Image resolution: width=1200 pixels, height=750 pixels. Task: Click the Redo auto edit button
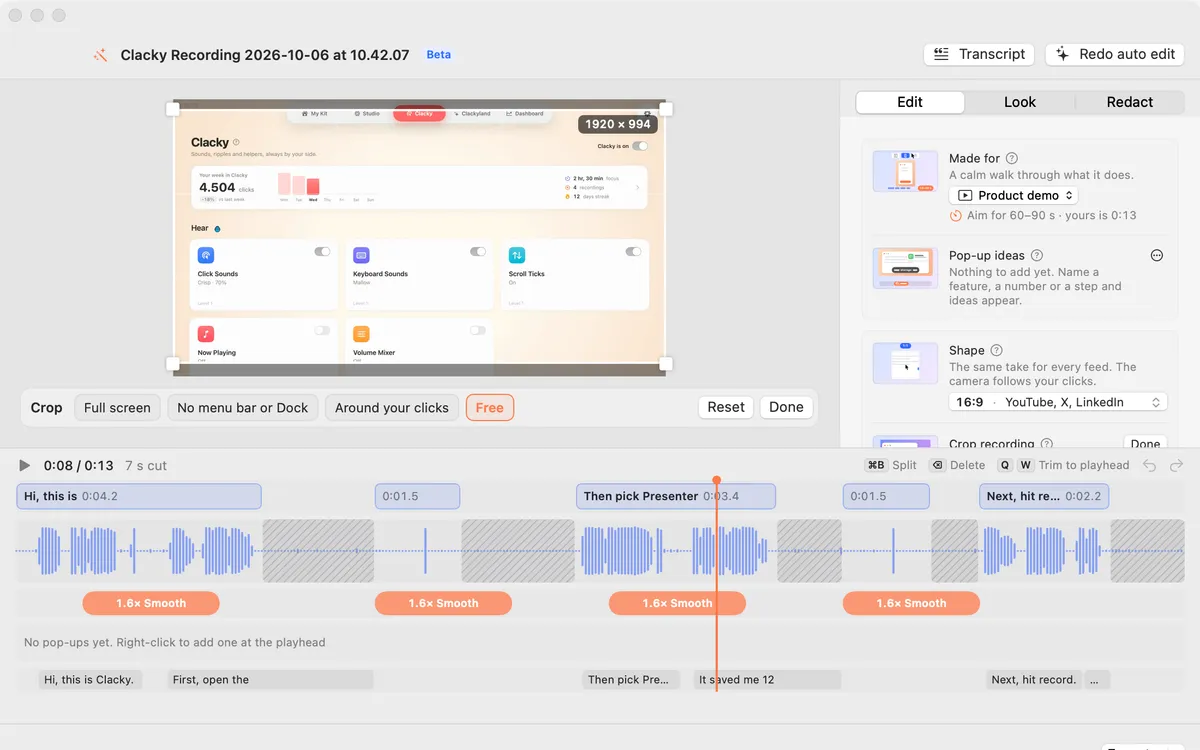(1115, 55)
